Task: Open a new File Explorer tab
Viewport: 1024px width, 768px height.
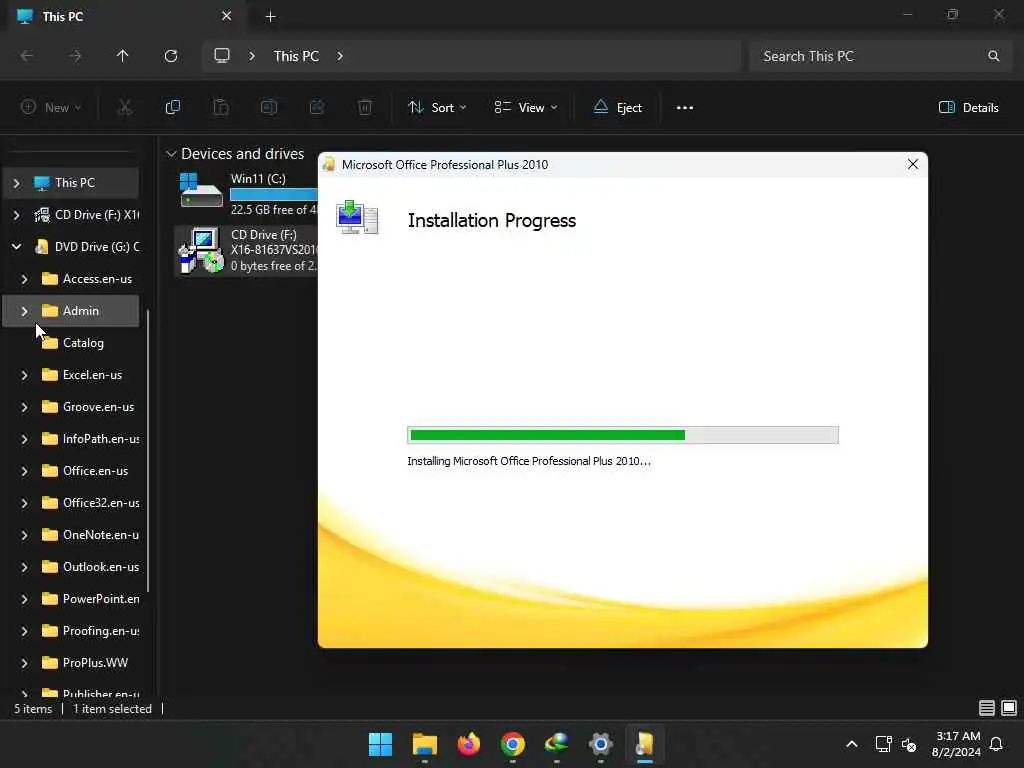Action: pyautogui.click(x=270, y=17)
